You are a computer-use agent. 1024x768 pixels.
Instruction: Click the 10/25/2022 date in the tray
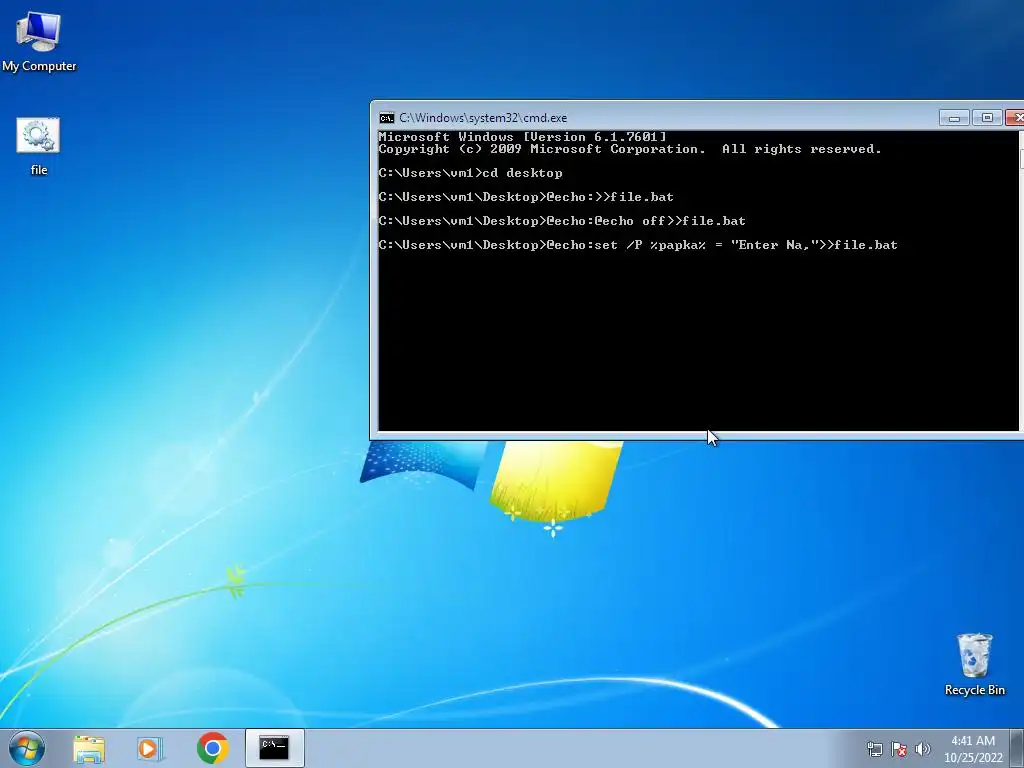pos(972,758)
